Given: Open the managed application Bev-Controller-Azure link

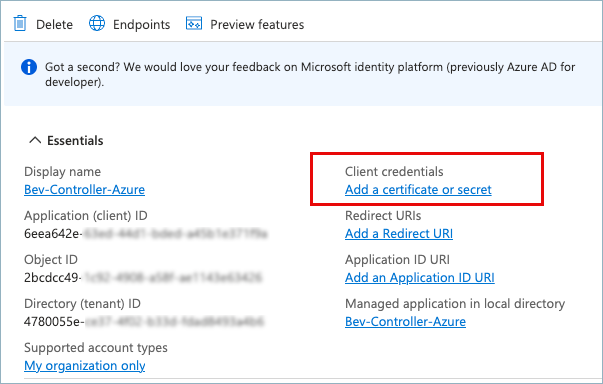Looking at the screenshot, I should [x=405, y=321].
